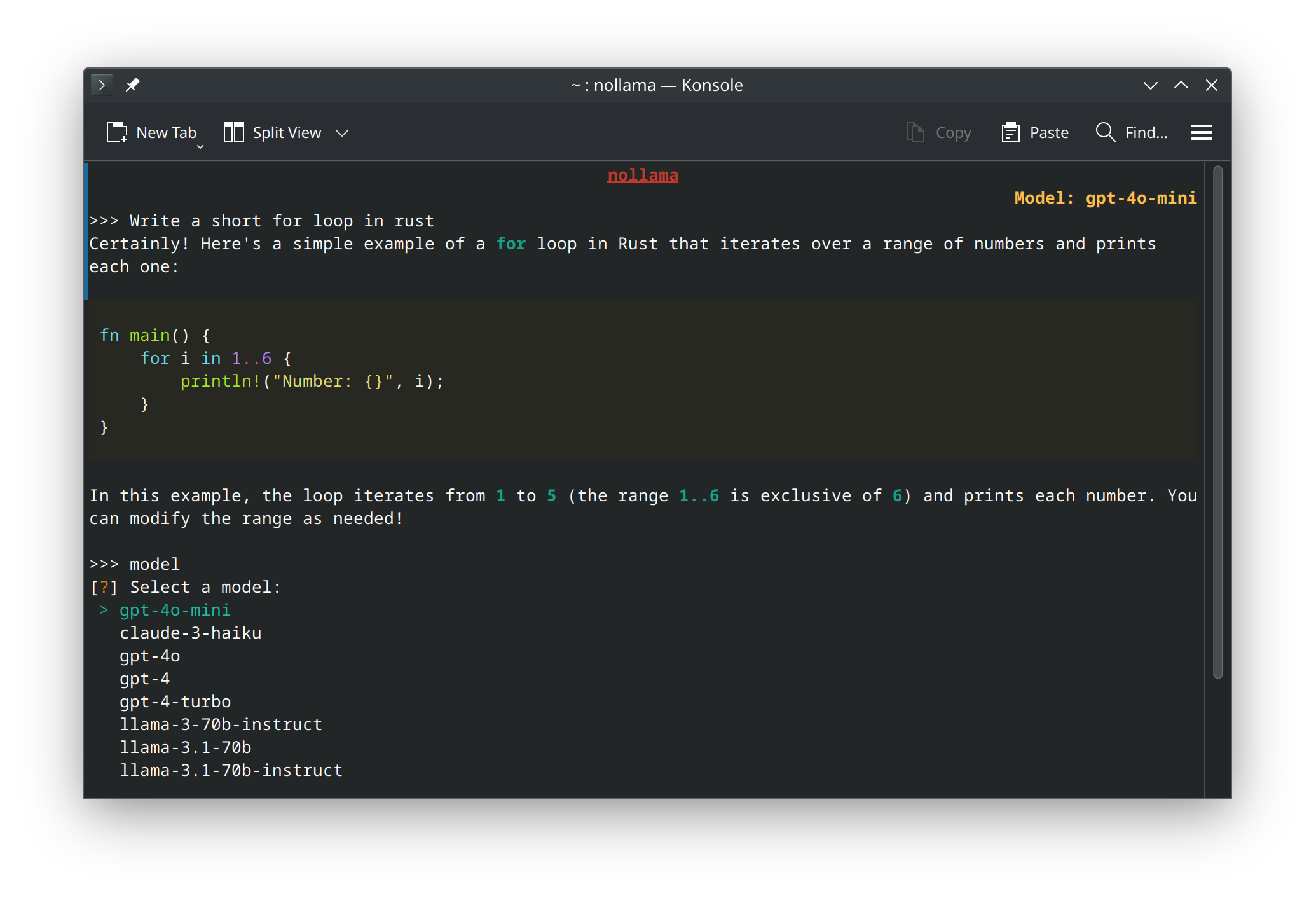Click the nollama header link
The image size is (1316, 898).
pos(642,175)
